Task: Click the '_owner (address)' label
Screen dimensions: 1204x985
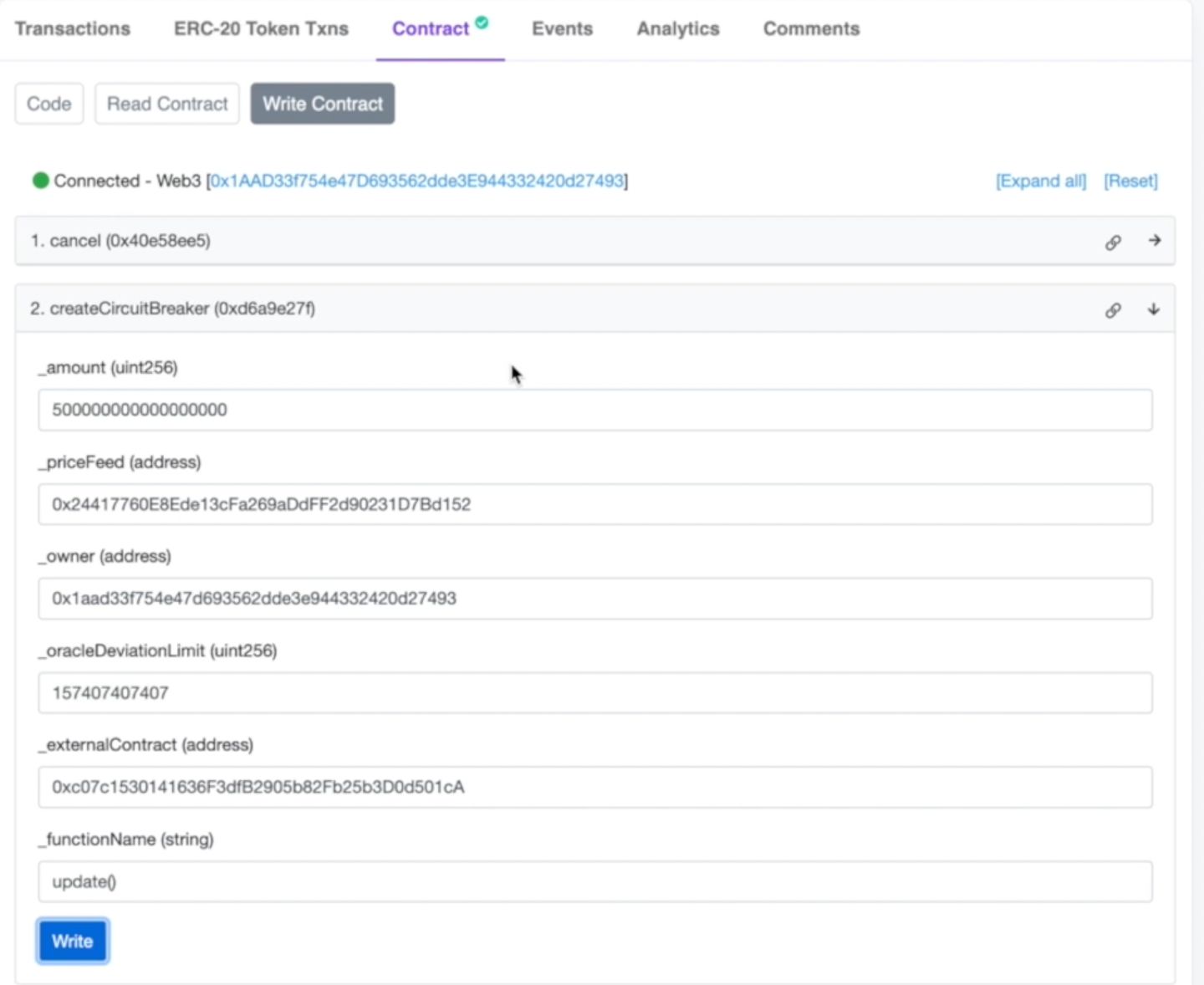Action: coord(105,556)
